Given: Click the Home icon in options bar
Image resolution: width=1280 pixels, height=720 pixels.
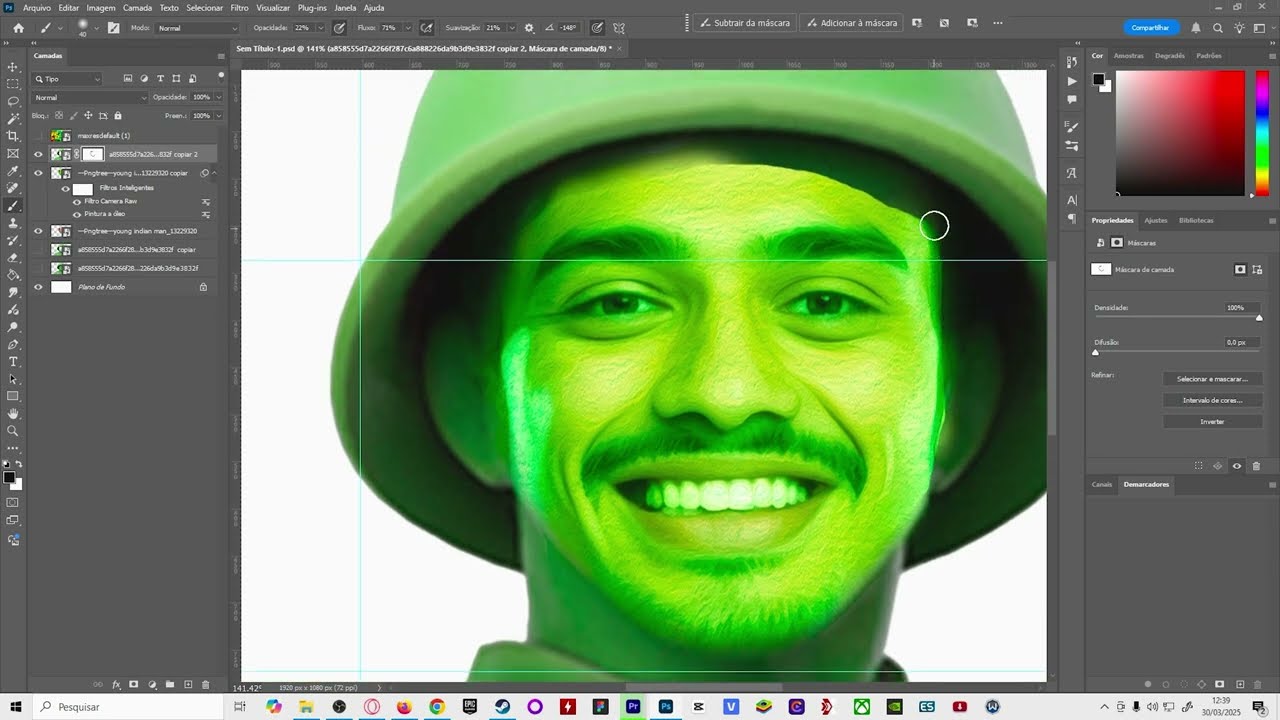Looking at the screenshot, I should point(18,28).
